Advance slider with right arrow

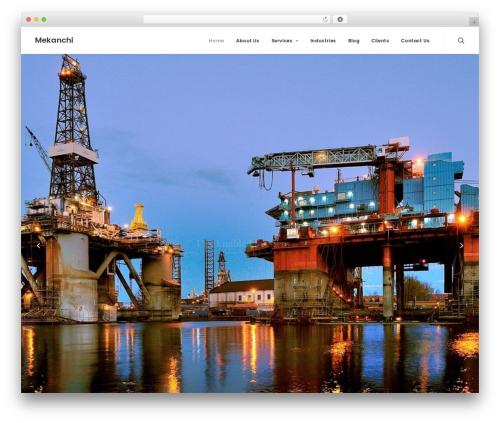461,246
